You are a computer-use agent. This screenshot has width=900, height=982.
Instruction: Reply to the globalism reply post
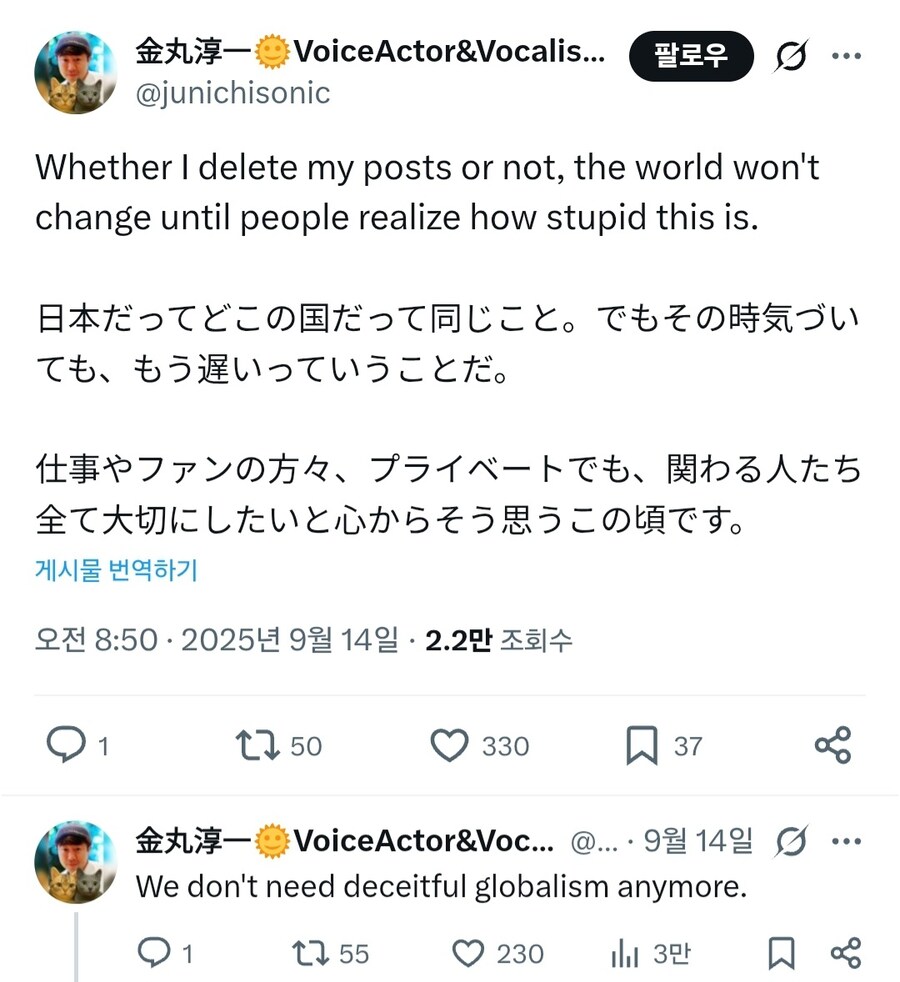click(154, 953)
